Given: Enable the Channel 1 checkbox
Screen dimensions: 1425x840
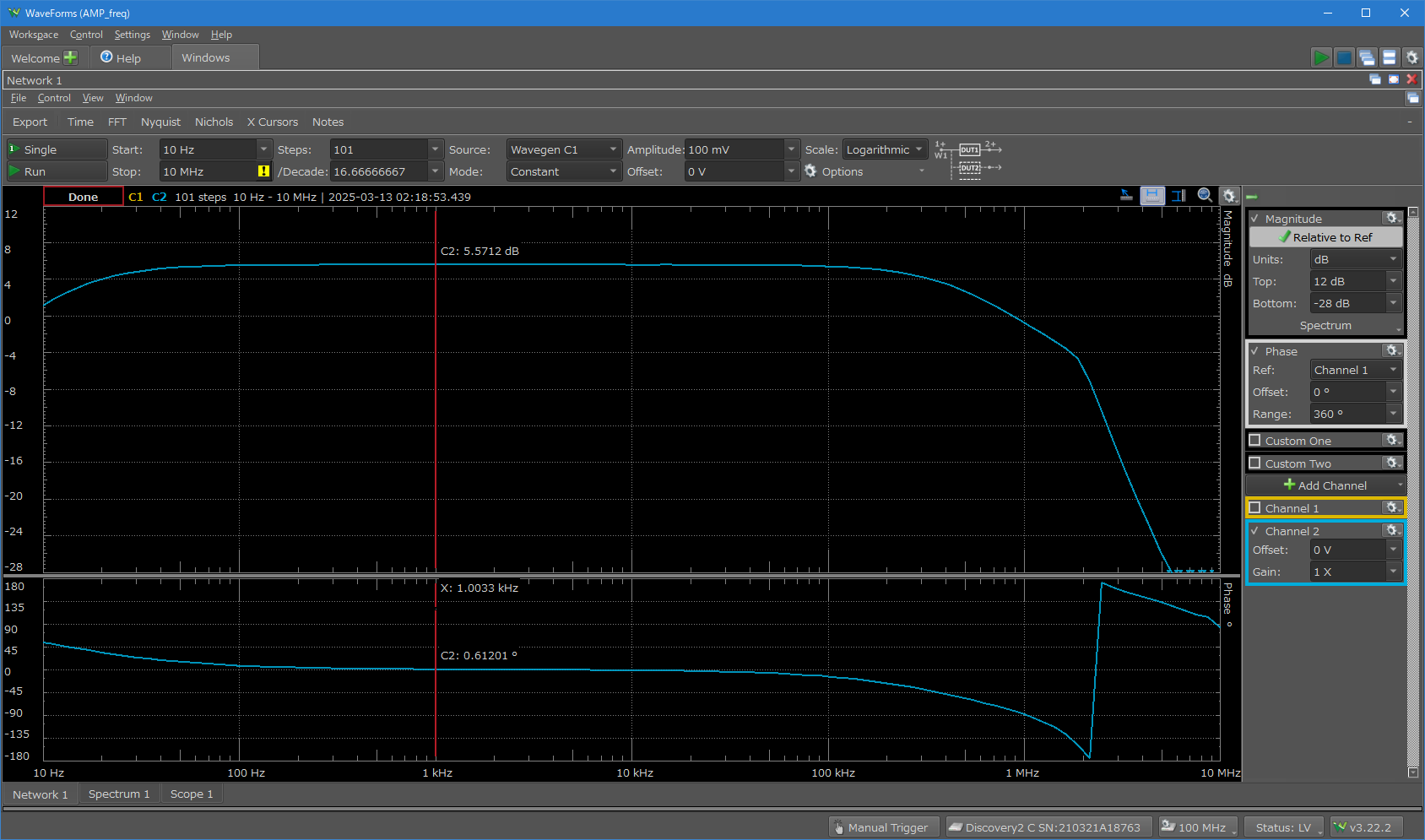Looking at the screenshot, I should coord(1255,507).
